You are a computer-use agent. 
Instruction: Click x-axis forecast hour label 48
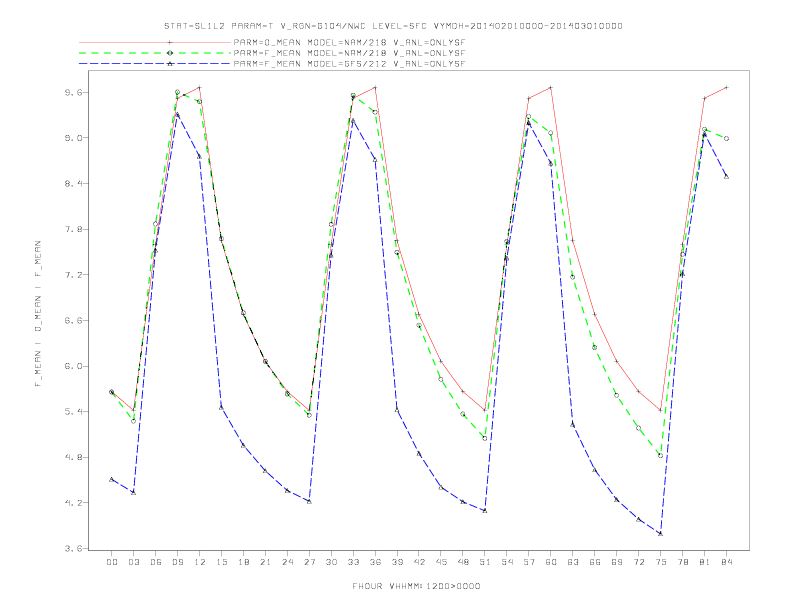463,562
